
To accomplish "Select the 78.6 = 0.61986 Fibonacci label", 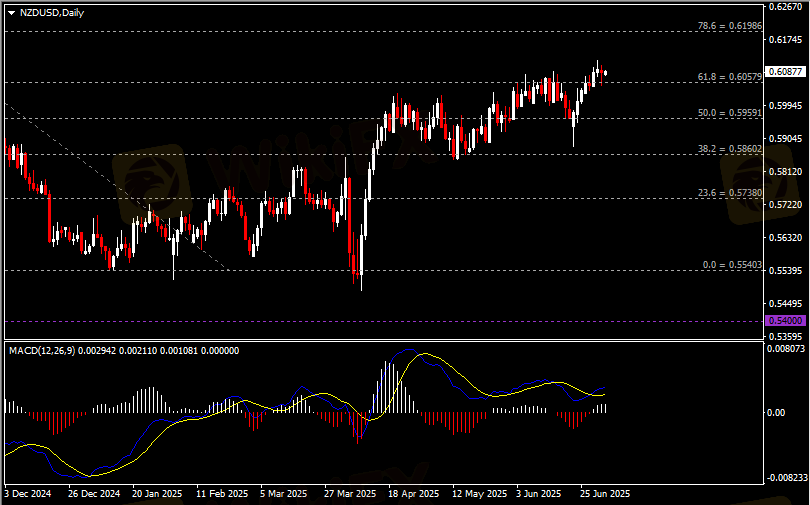I will pyautogui.click(x=729, y=25).
